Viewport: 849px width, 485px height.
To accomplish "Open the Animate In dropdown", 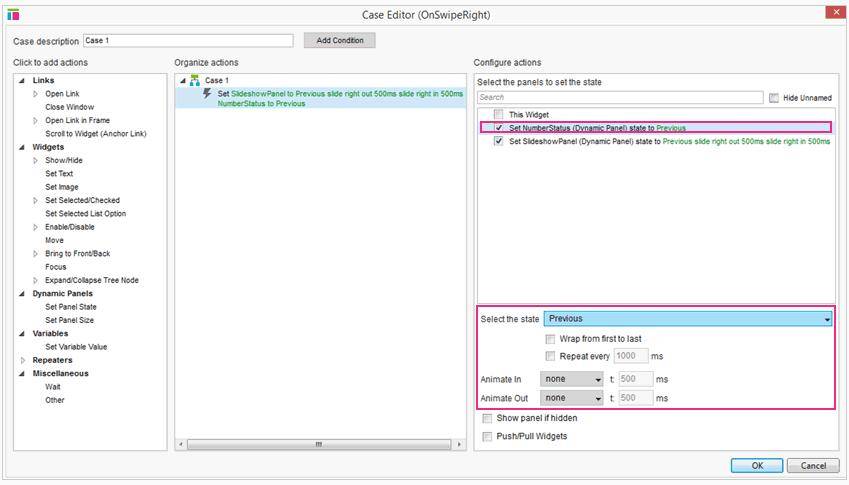I will point(572,380).
